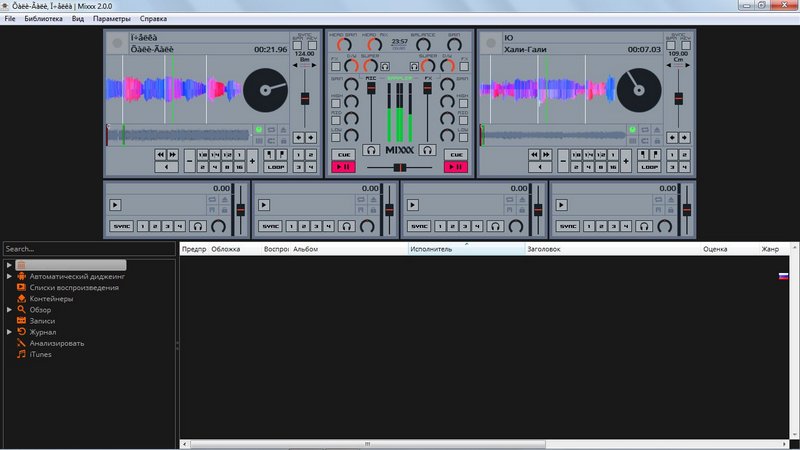Screen dimensions: 800x450
Task: Toggle right deck headphone cue button
Action: [427, 150]
